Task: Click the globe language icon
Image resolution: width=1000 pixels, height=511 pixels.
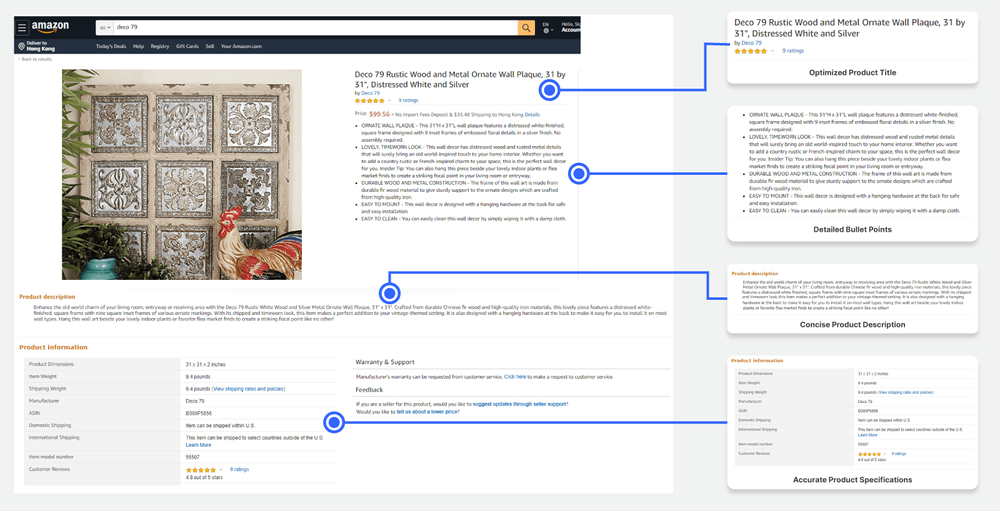Action: point(546,31)
